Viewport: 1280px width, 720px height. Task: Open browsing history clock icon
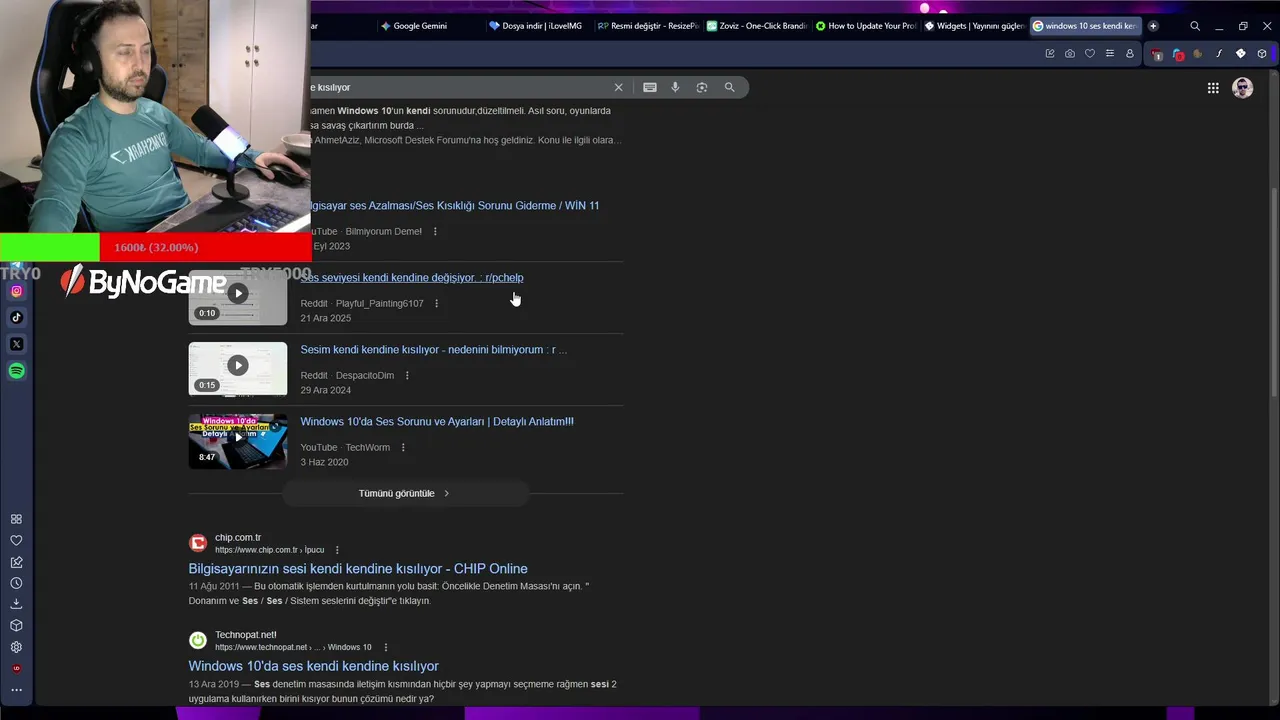pos(16,583)
